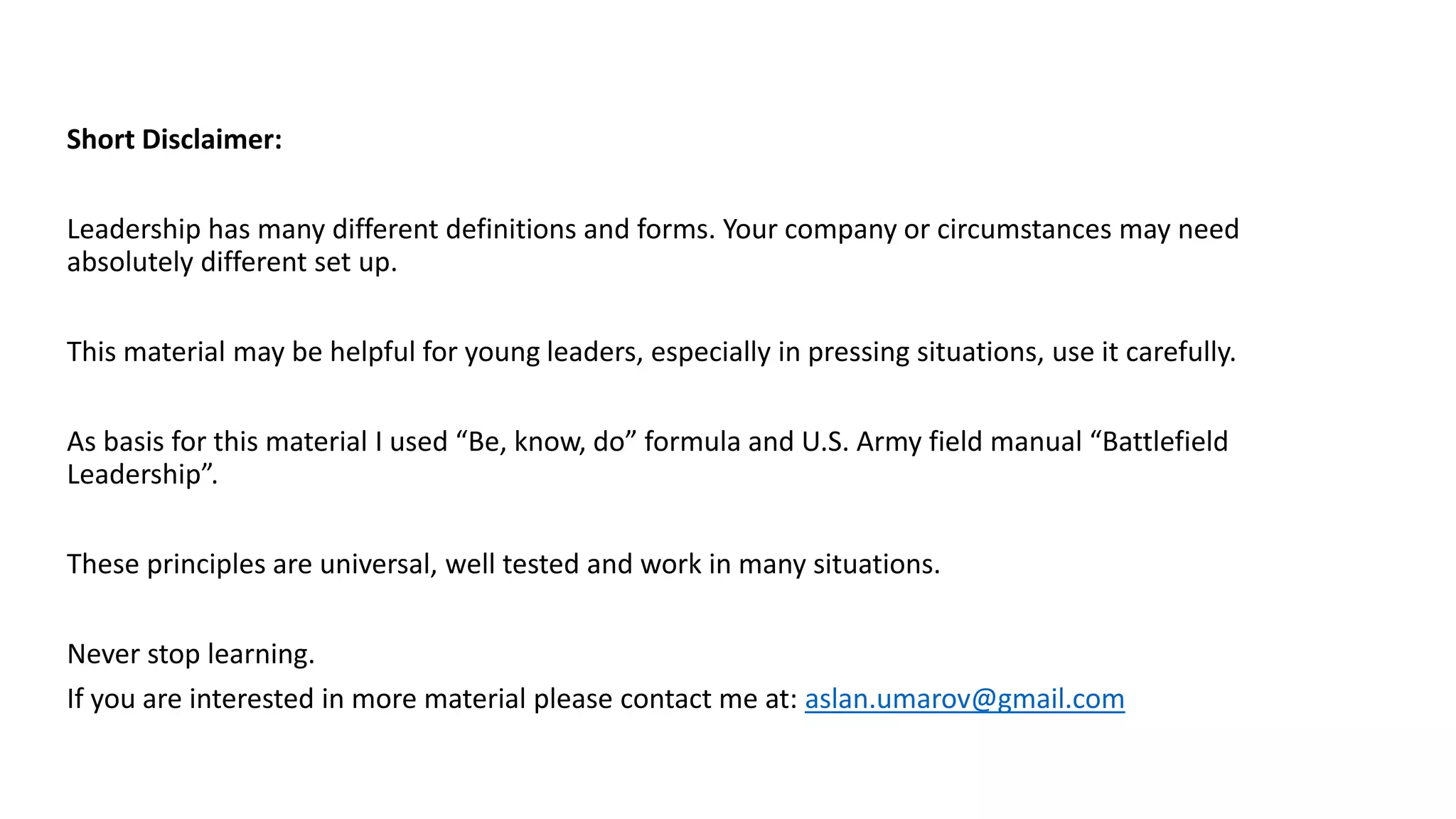Image resolution: width=1456 pixels, height=819 pixels.
Task: Click the words "use it carefully"
Action: tap(1142, 352)
